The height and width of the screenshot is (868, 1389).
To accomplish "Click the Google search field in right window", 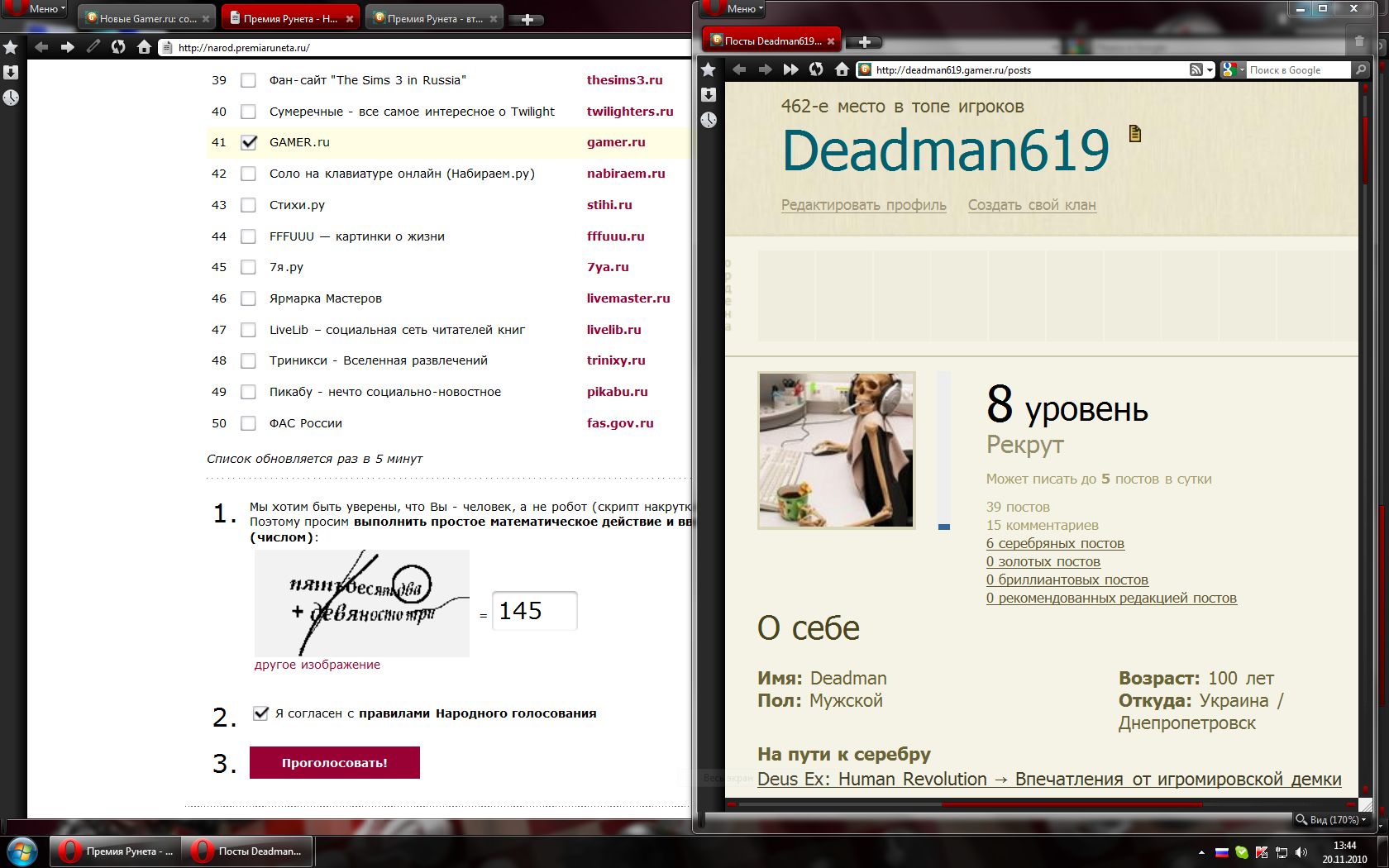I will pyautogui.click(x=1298, y=70).
